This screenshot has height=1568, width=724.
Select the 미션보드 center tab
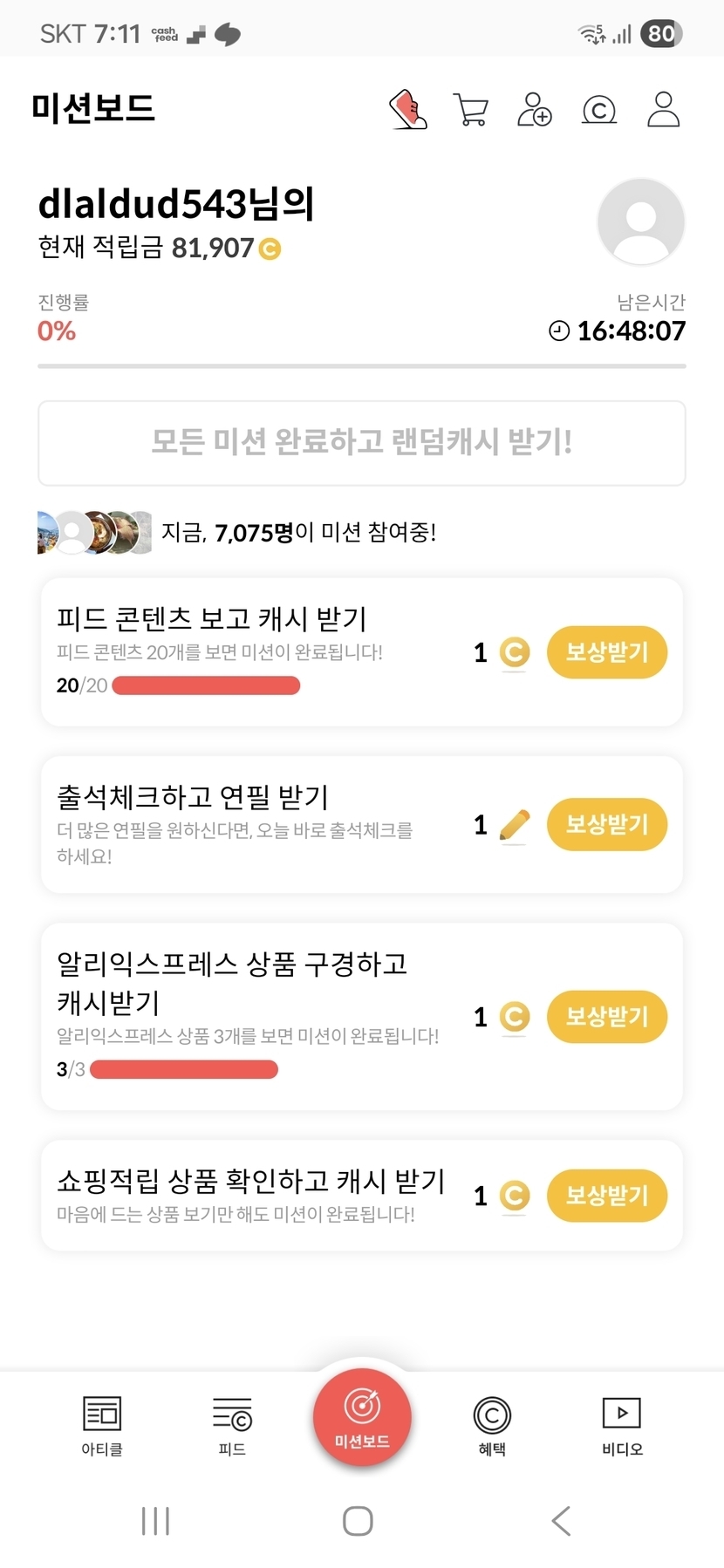362,1418
